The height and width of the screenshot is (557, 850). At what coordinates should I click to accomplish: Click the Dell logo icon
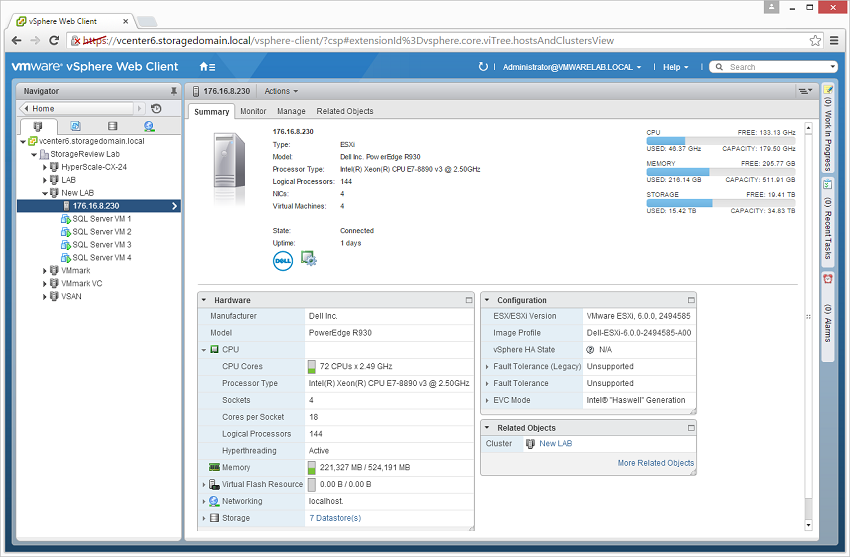[x=282, y=261]
